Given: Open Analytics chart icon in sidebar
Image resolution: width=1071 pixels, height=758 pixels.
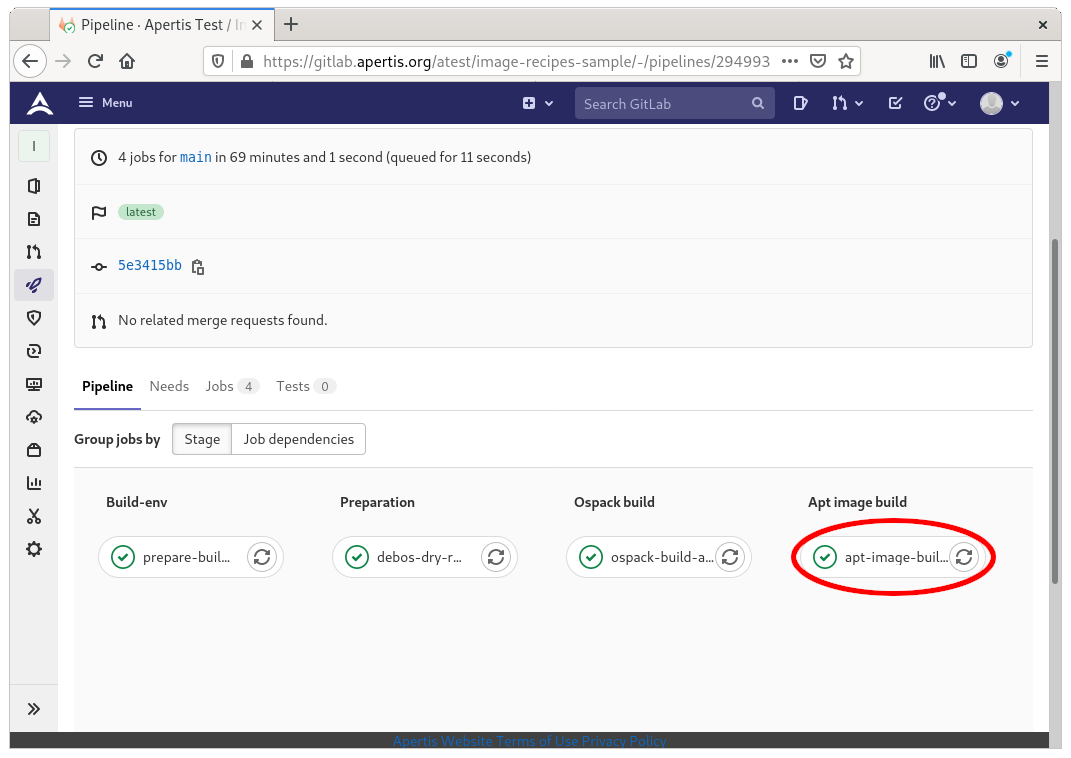Looking at the screenshot, I should 33,483.
